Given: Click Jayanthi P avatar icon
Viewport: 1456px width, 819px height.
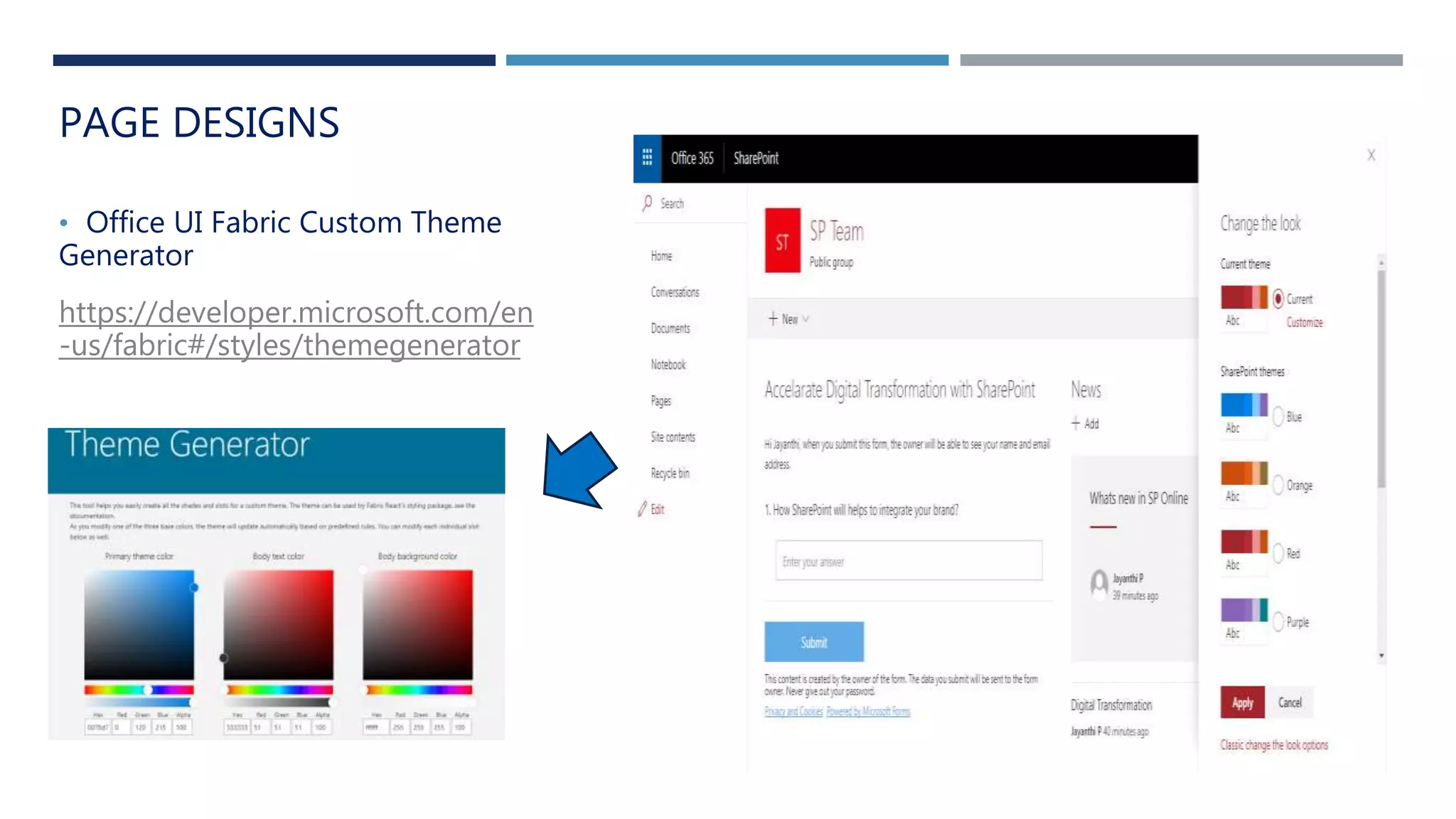Looking at the screenshot, I should click(1099, 584).
